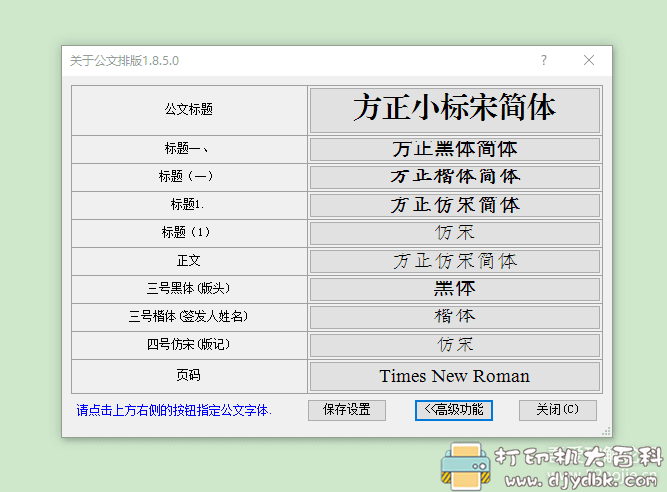The height and width of the screenshot is (492, 667).
Task: Click the 关闭(C) button
Action: pyautogui.click(x=558, y=410)
